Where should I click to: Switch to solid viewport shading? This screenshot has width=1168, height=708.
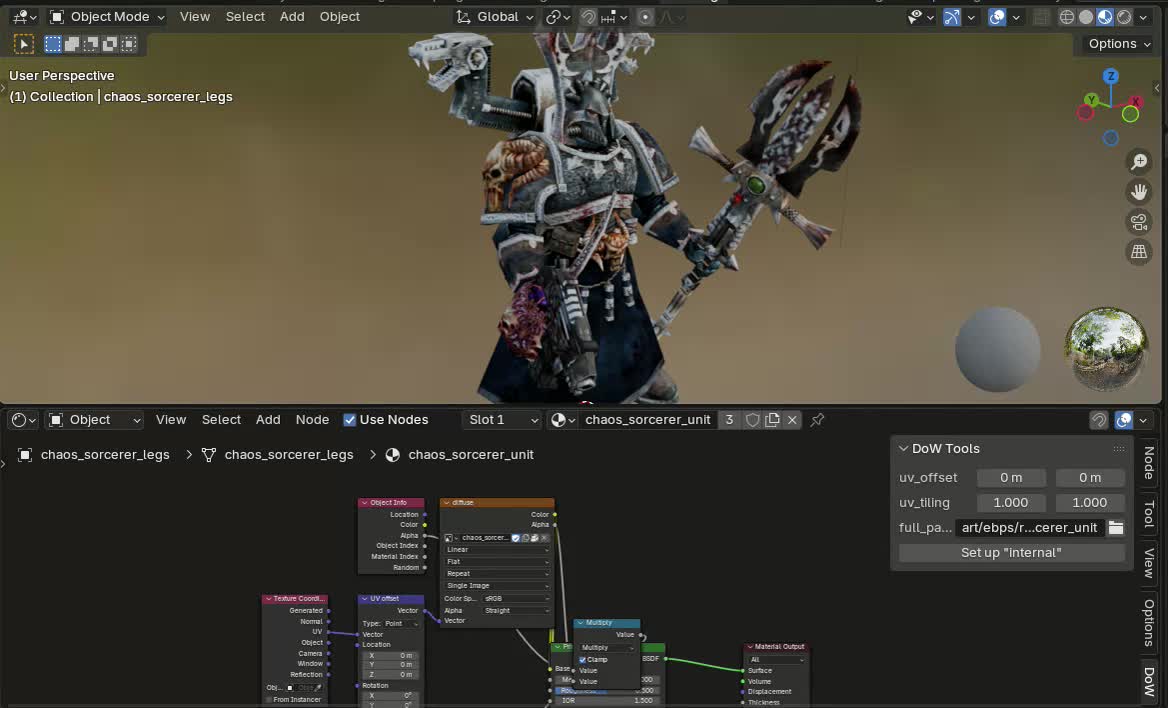coord(1086,16)
